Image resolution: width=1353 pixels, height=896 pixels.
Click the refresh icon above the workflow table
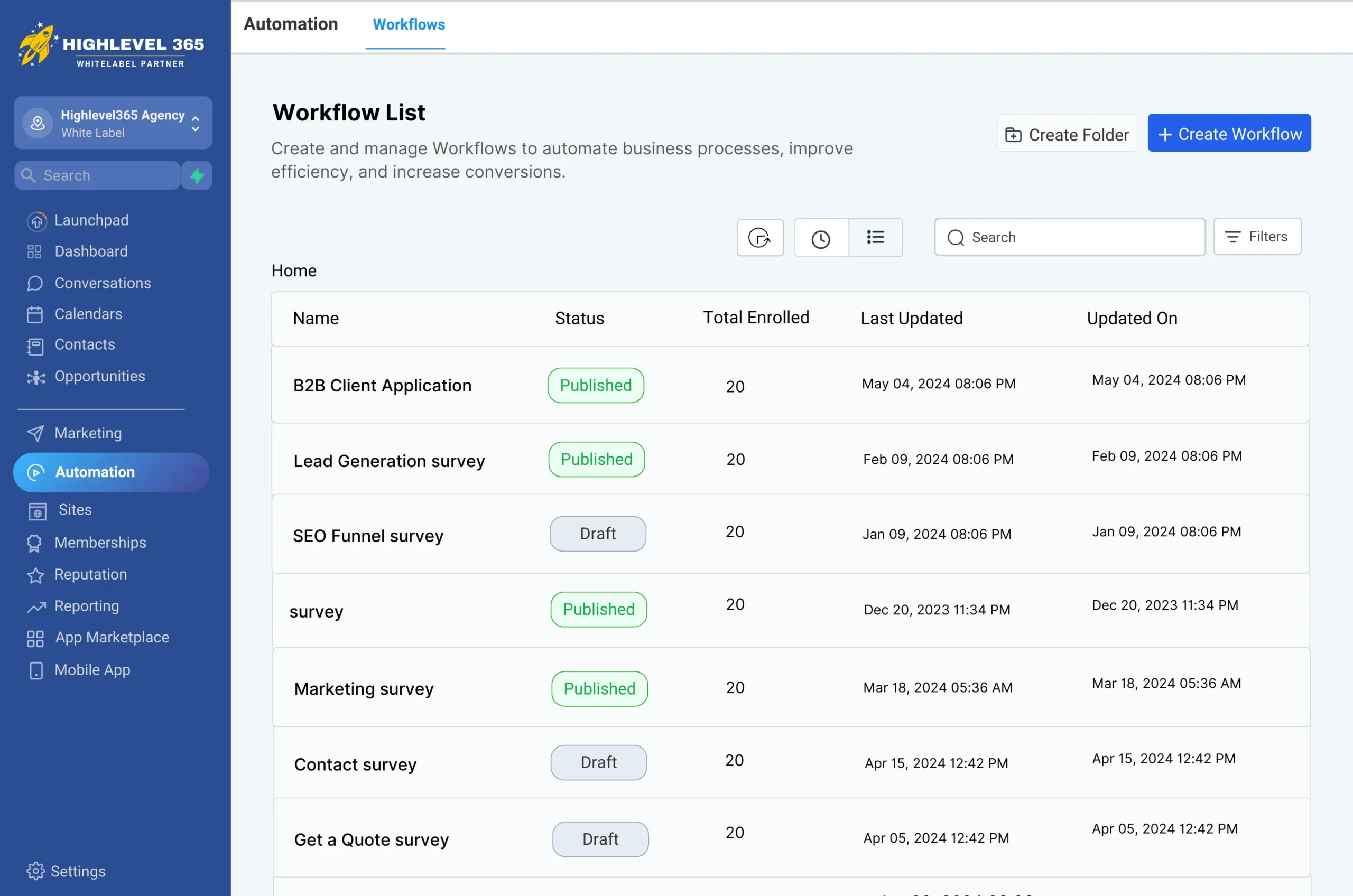point(759,238)
